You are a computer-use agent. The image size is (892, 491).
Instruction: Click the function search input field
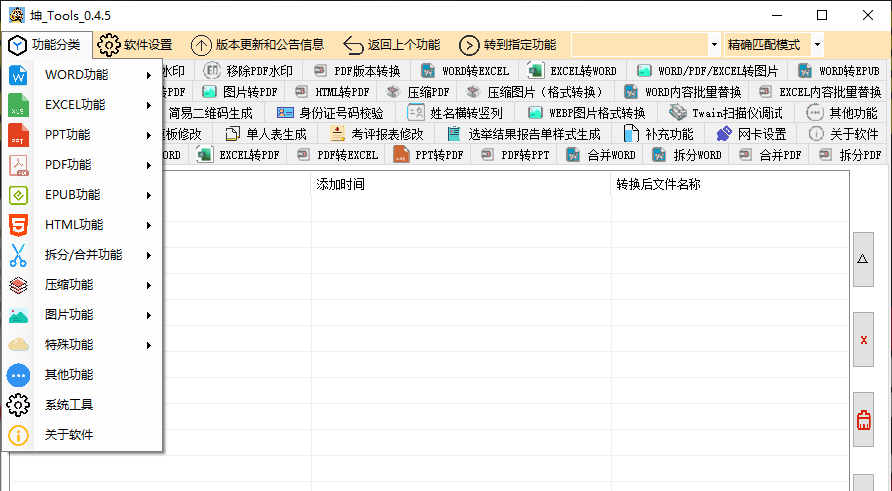point(640,45)
